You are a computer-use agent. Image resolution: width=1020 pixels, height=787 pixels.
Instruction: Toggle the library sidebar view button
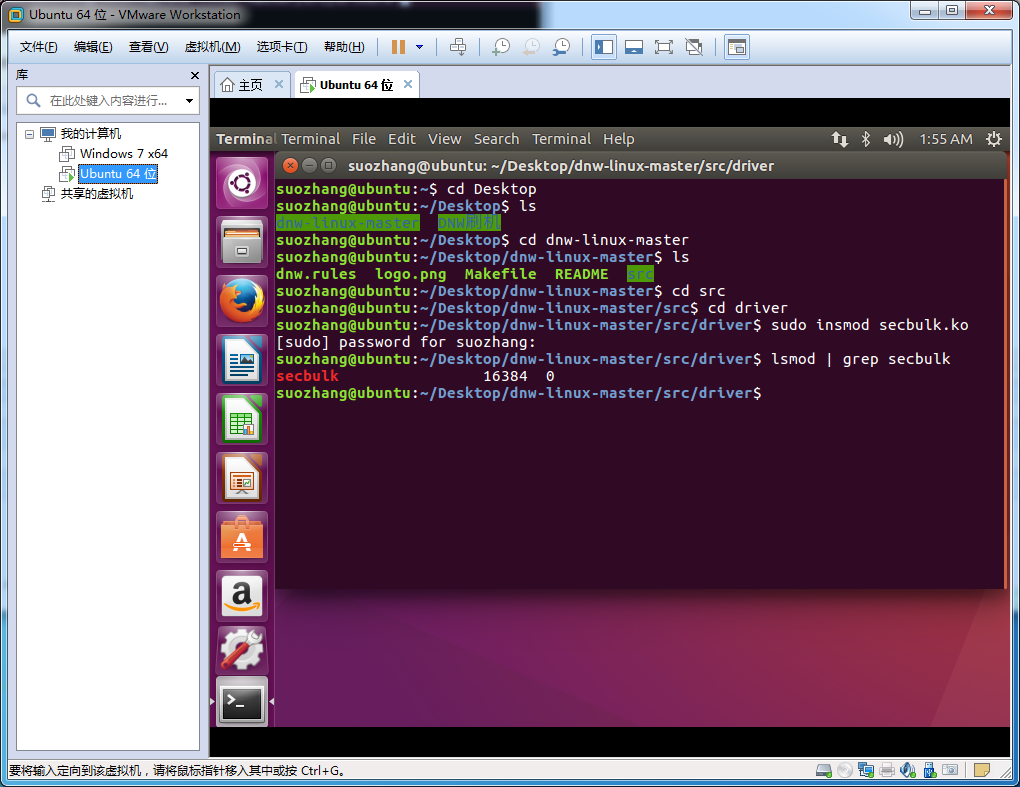click(603, 47)
